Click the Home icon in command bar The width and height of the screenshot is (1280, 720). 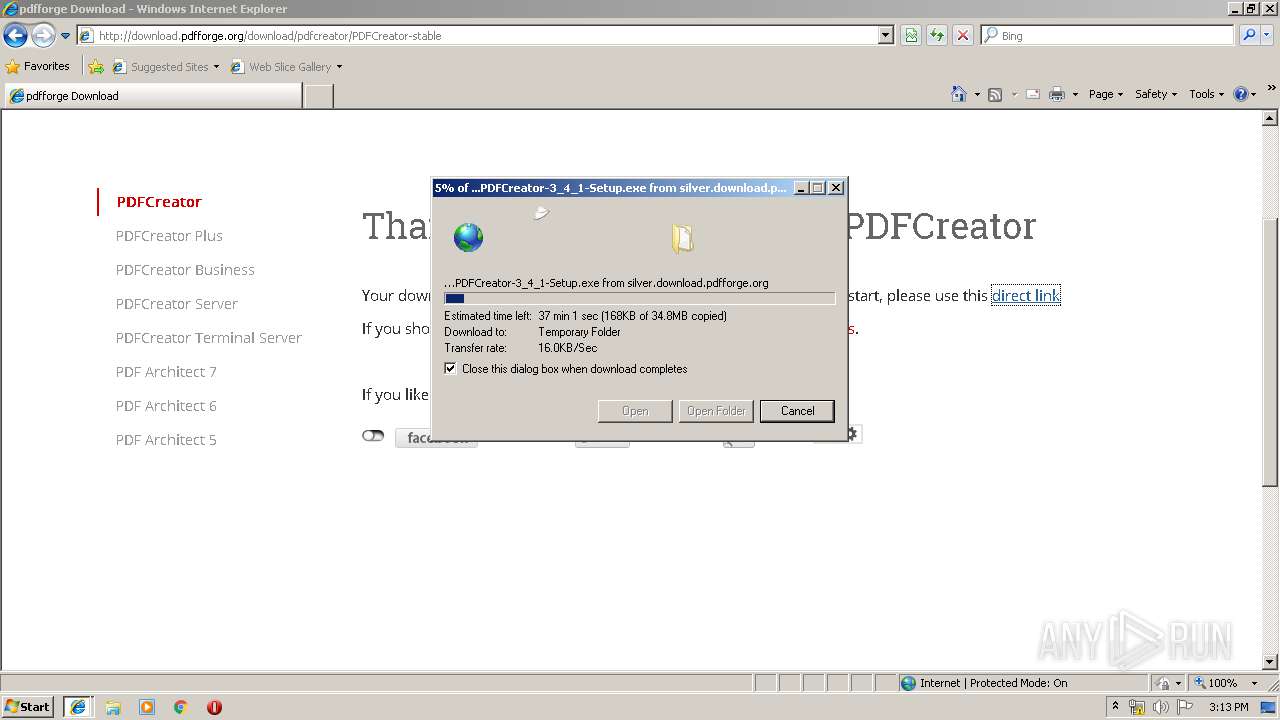coord(959,94)
